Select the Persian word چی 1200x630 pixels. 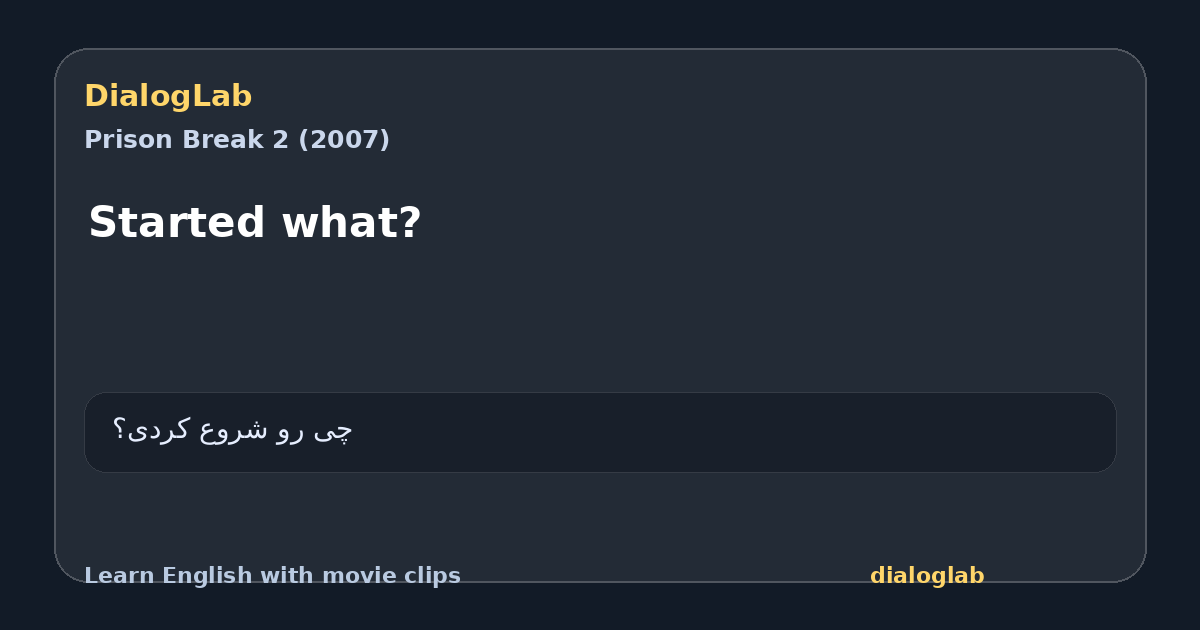point(333,431)
